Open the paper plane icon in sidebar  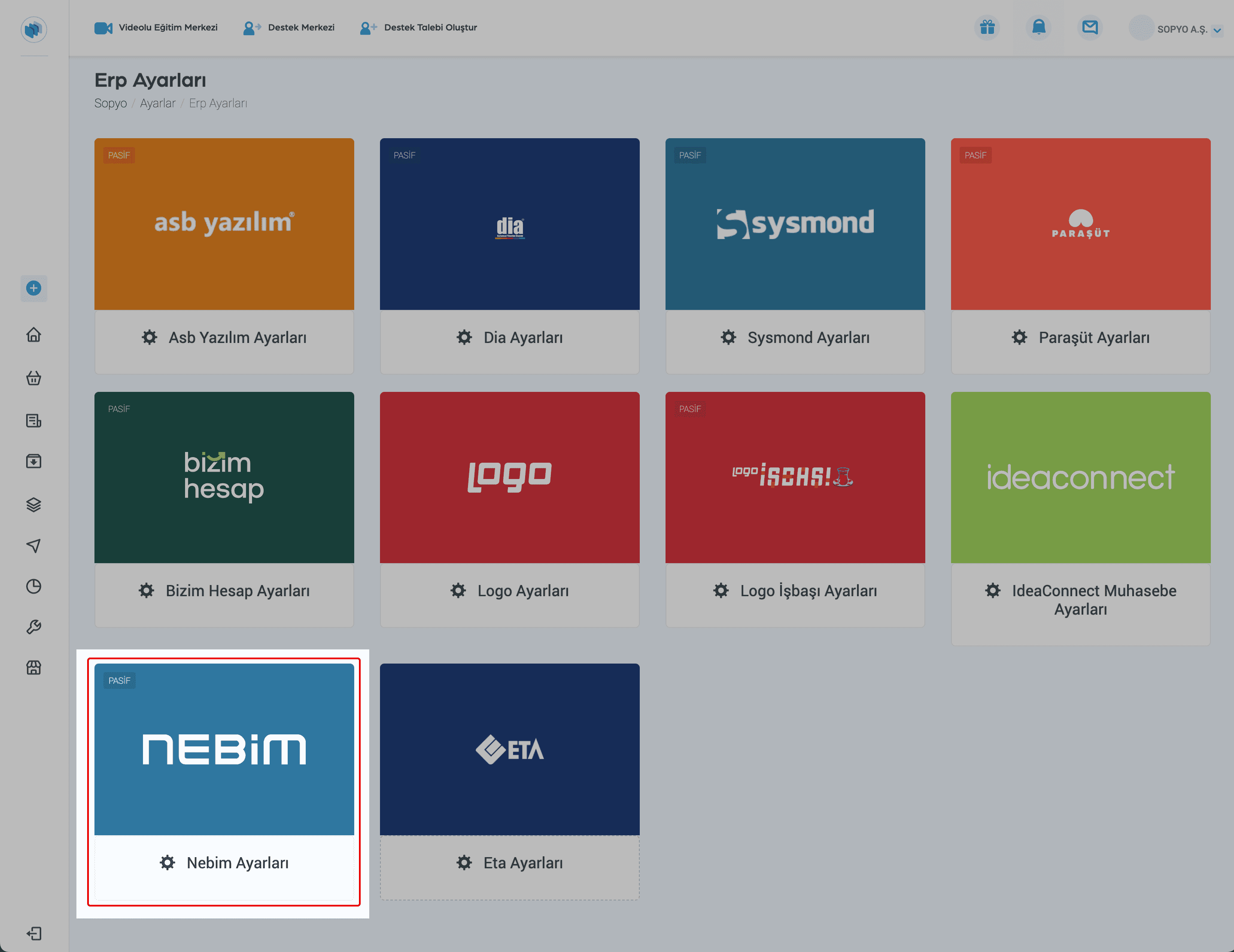34,545
